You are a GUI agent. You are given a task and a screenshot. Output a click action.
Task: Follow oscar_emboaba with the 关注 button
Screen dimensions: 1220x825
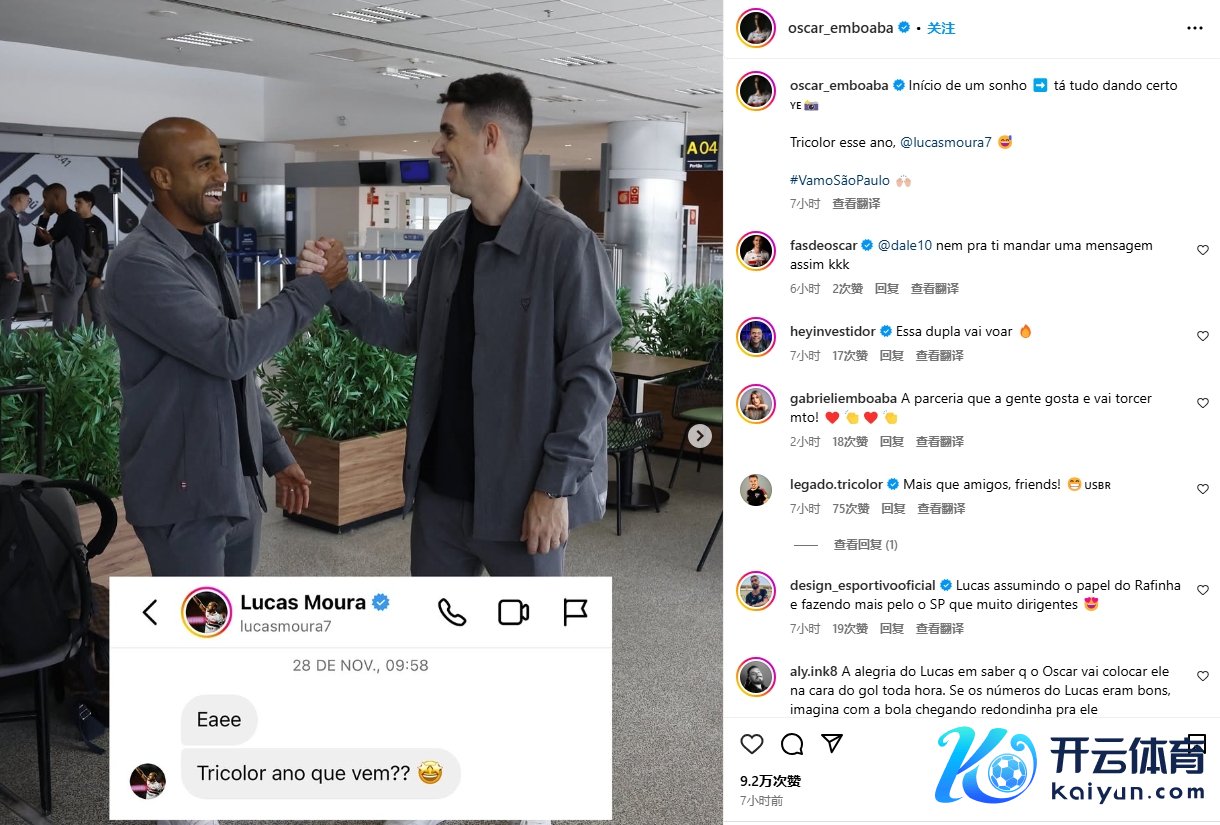941,28
